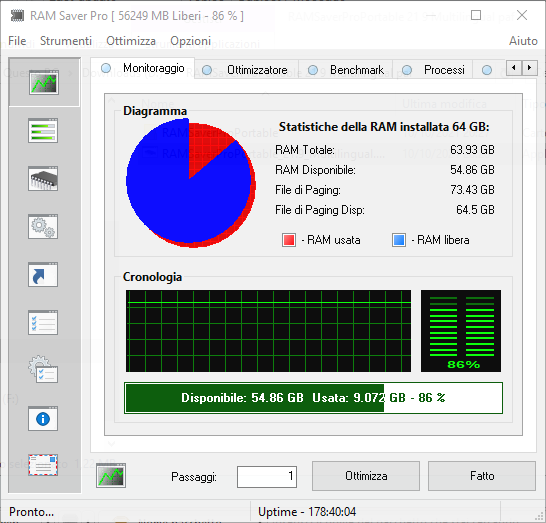Open the Processi tab
Image resolution: width=546 pixels, height=523 pixels.
point(433,70)
